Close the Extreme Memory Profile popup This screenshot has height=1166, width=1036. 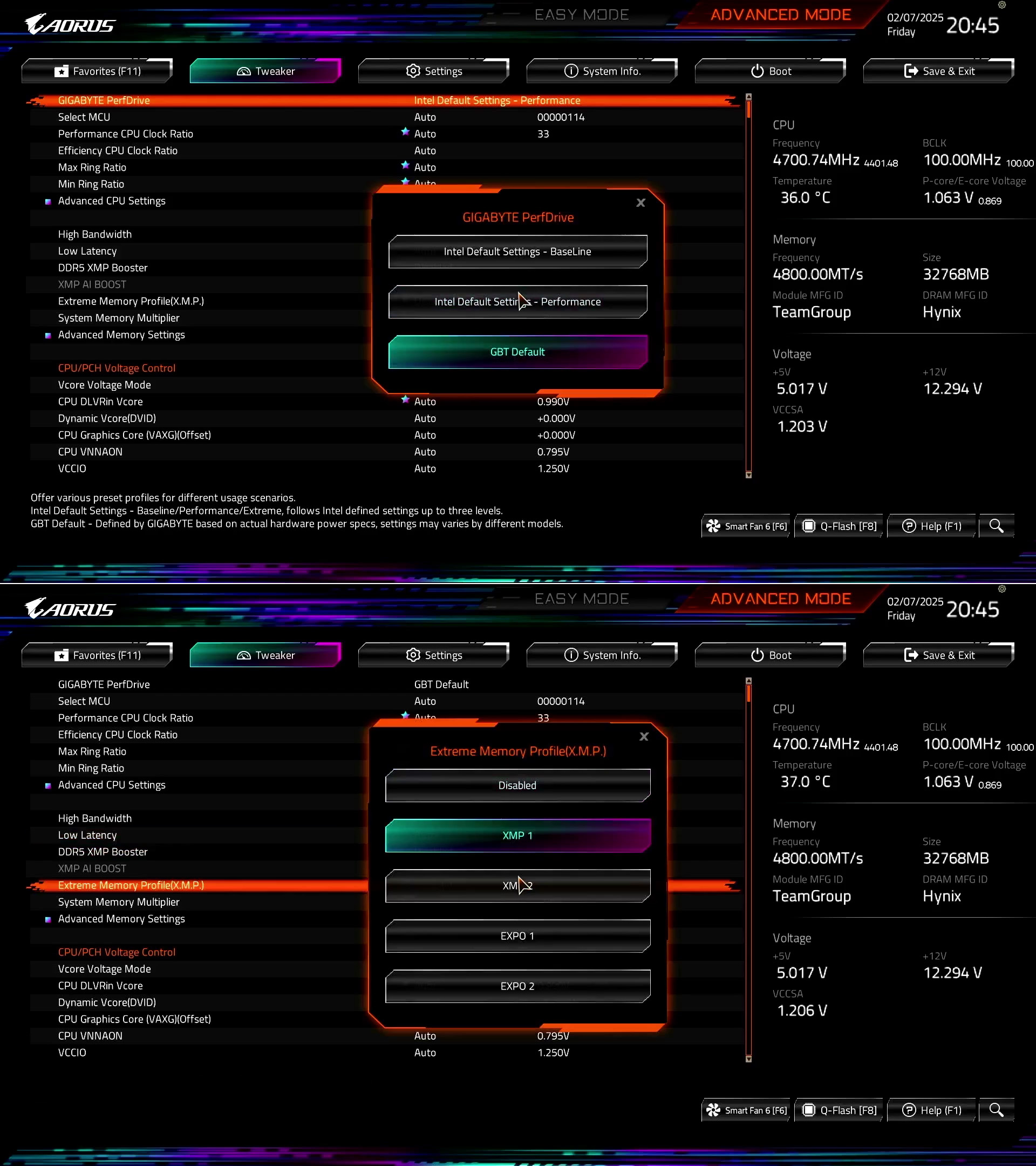pyautogui.click(x=644, y=736)
